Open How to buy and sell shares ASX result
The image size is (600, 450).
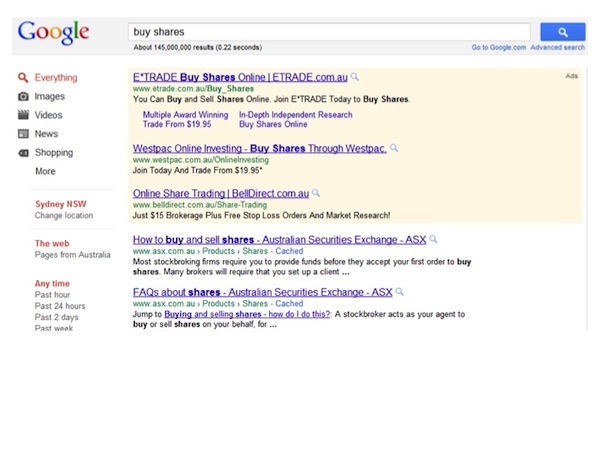click(279, 240)
